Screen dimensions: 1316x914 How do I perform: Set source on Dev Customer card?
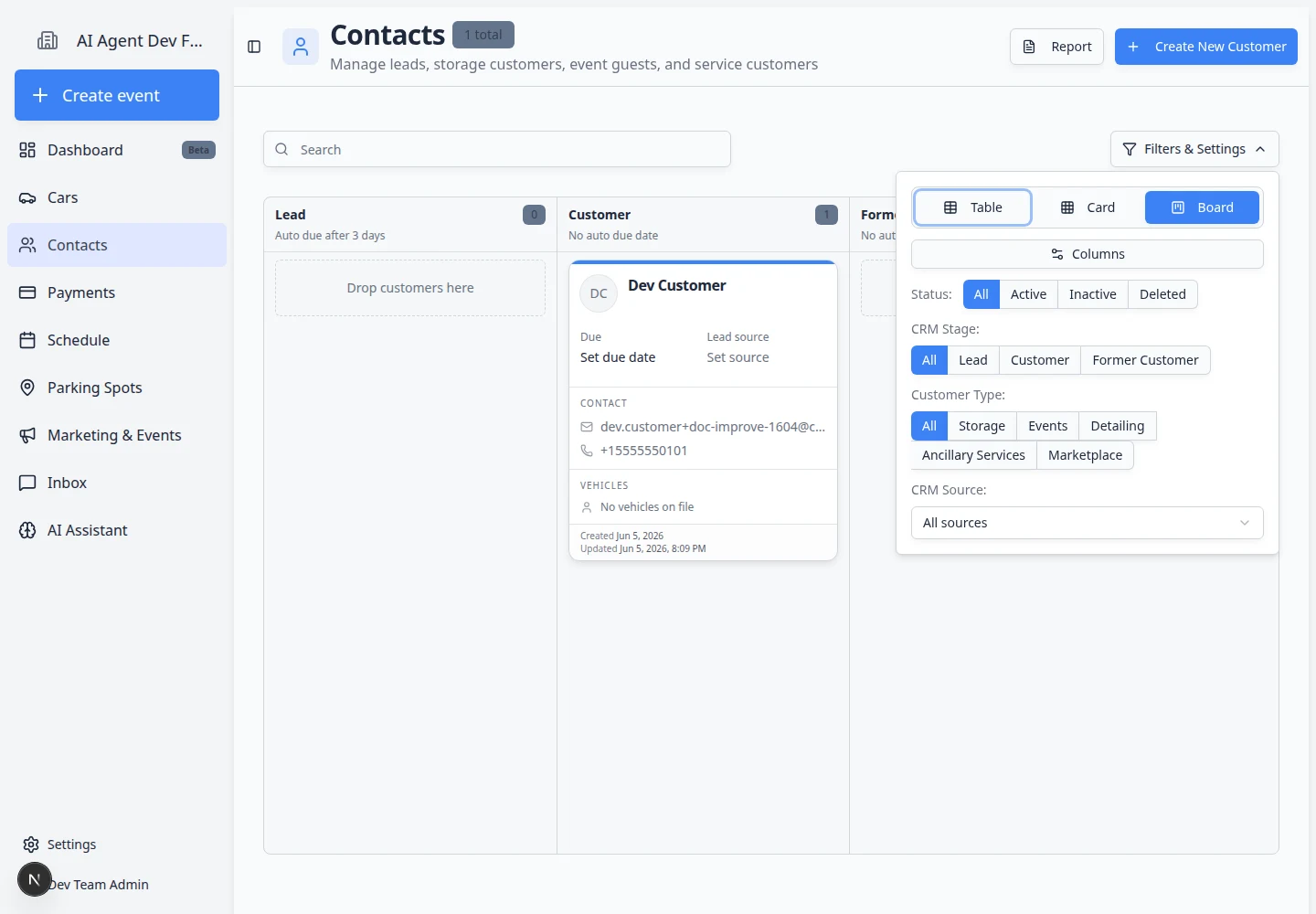tap(738, 357)
